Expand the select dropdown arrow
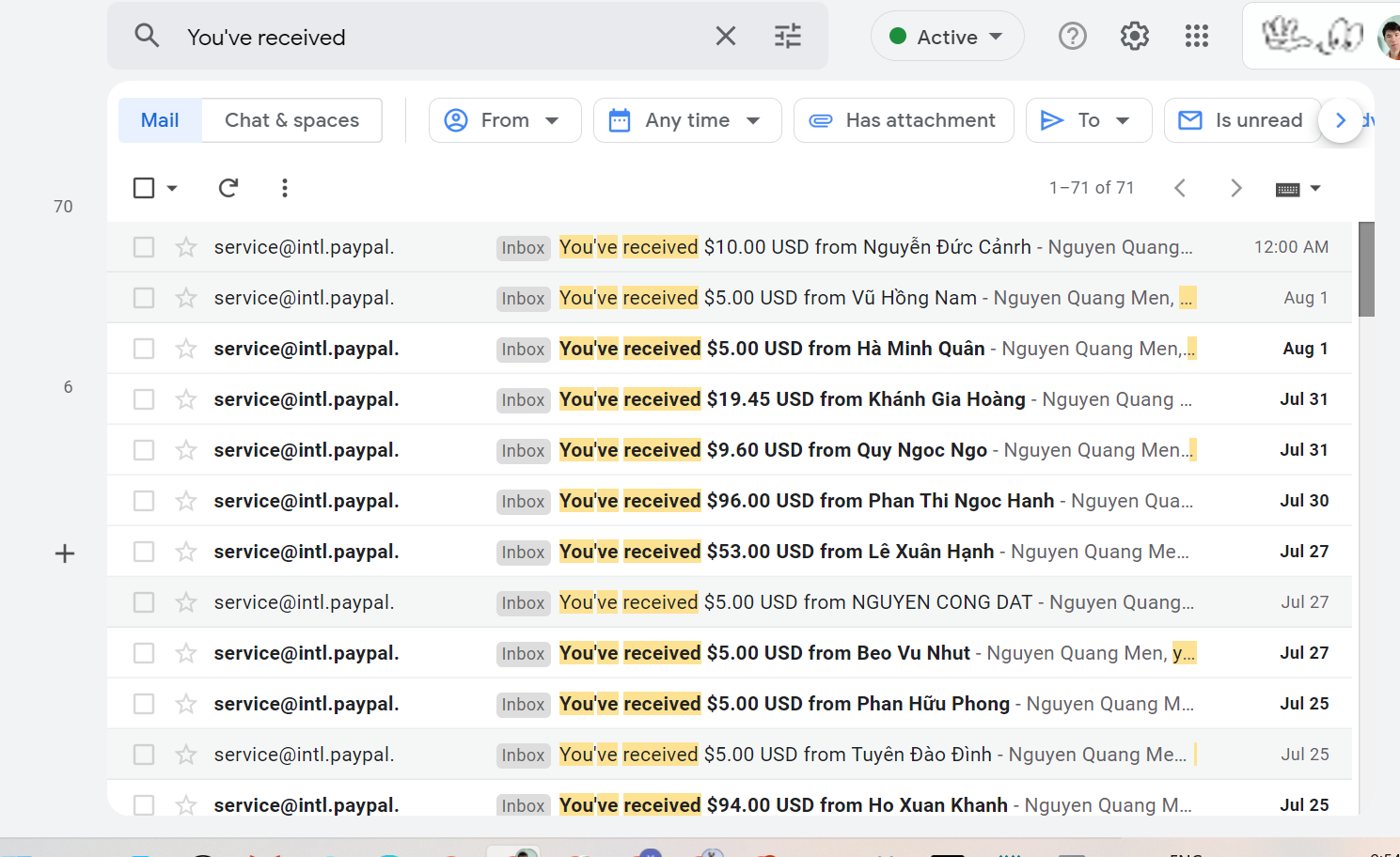Viewport: 1400px width, 857px height. pyautogui.click(x=172, y=188)
